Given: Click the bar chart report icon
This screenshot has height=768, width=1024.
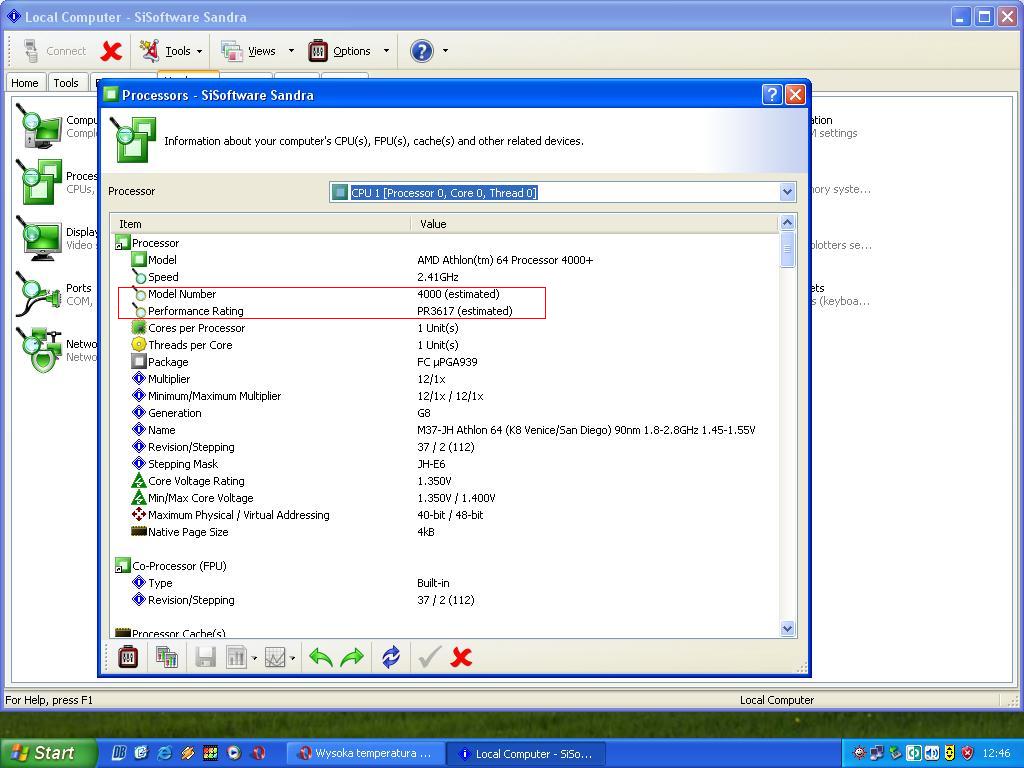Looking at the screenshot, I should (236, 657).
